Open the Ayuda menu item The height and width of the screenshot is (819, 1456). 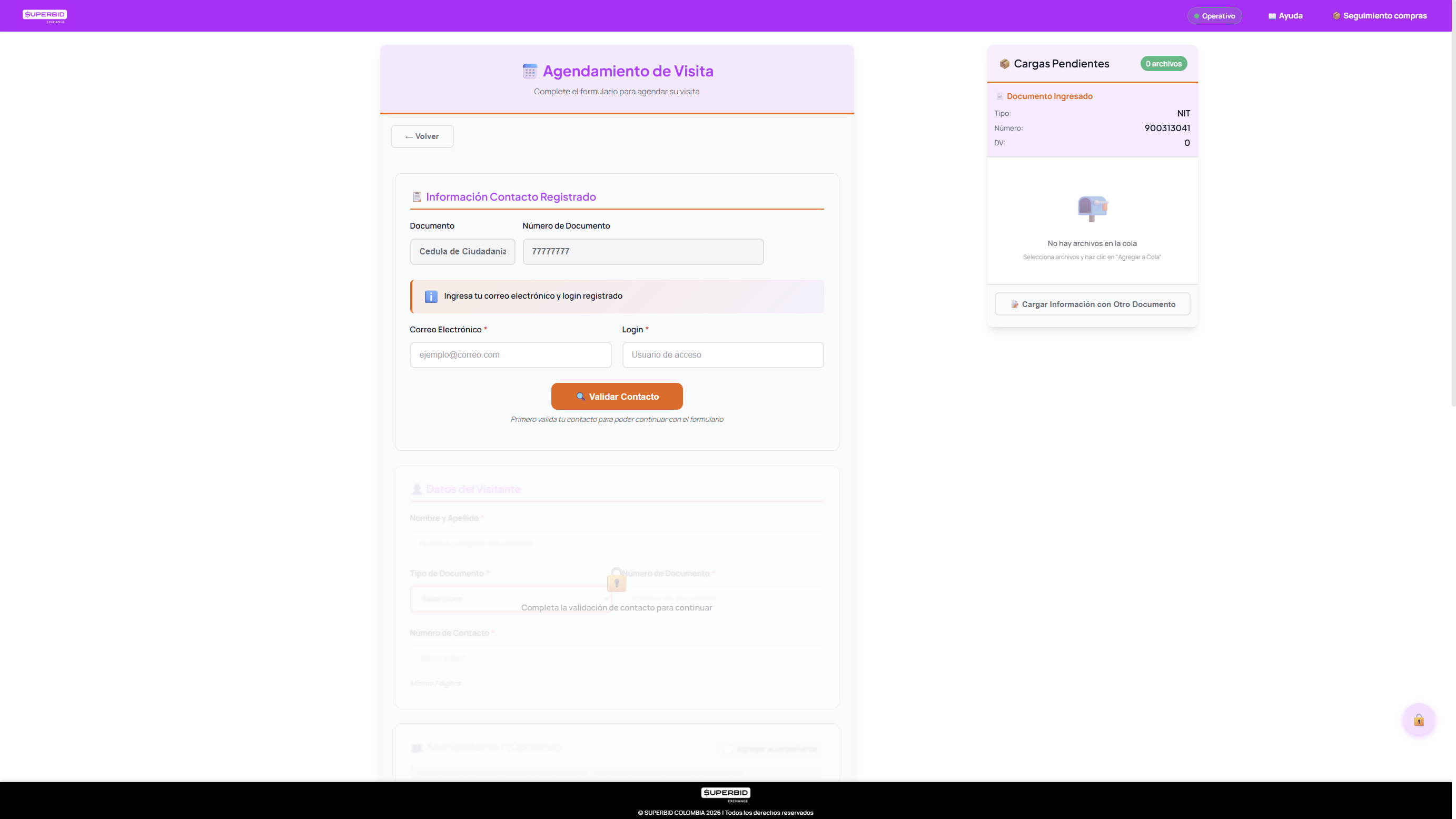coord(1285,16)
